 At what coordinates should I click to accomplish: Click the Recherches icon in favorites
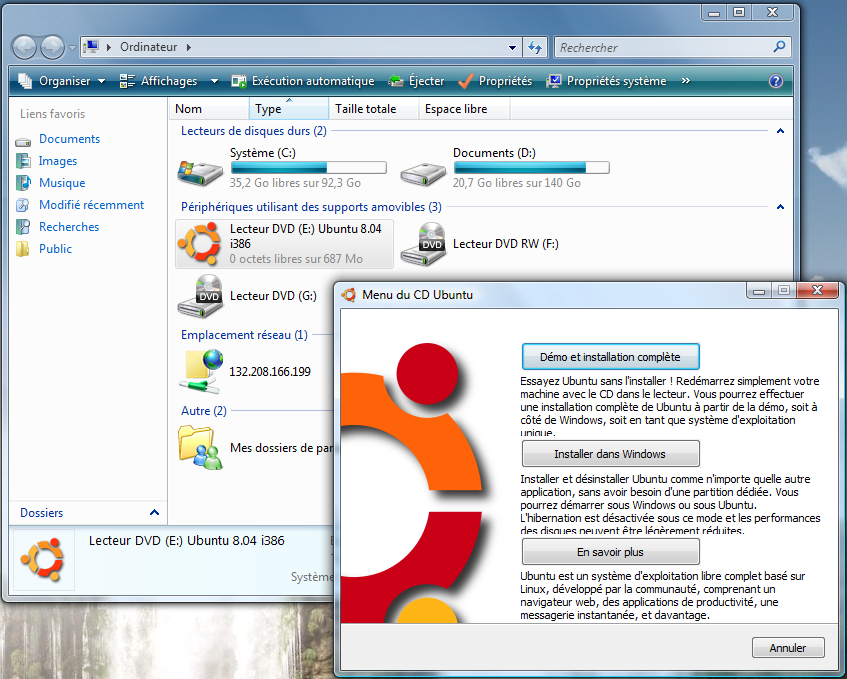pyautogui.click(x=23, y=227)
